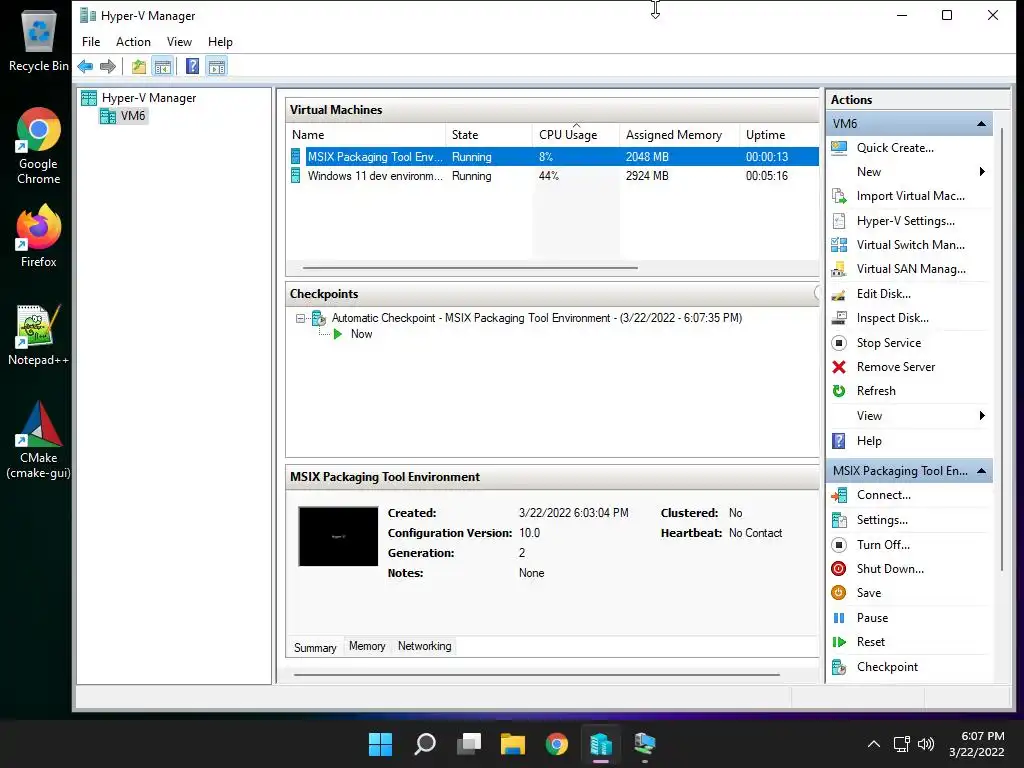Click the red Shut Down icon

pyautogui.click(x=839, y=569)
